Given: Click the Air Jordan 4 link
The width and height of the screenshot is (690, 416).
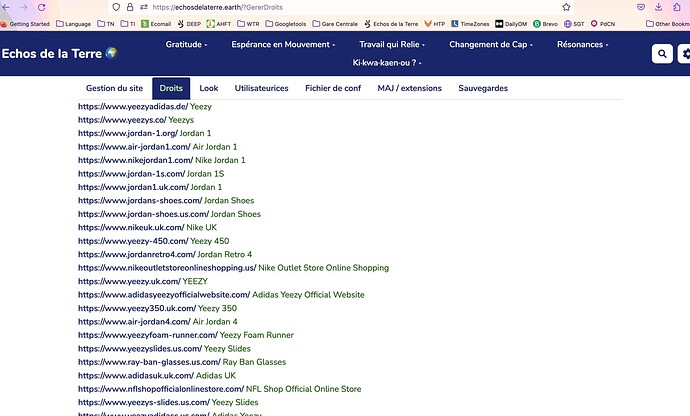Looking at the screenshot, I should tap(215, 322).
